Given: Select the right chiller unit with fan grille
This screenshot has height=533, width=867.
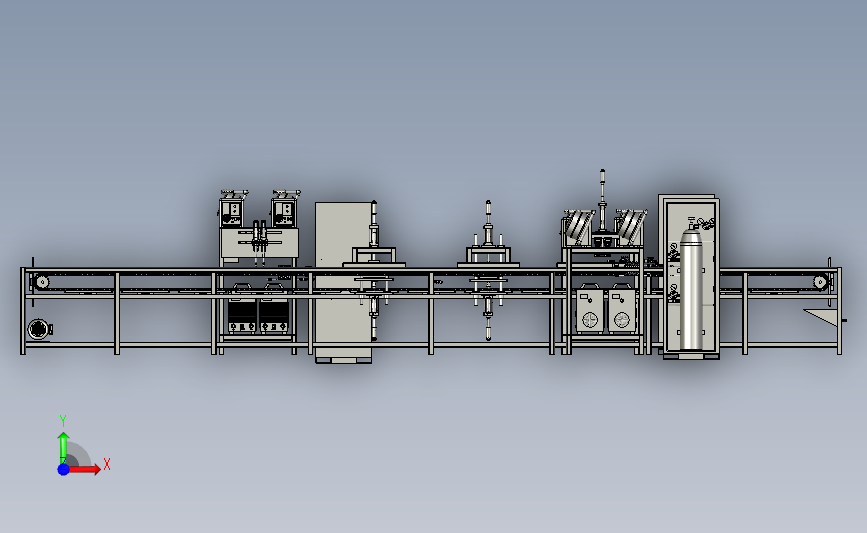Looking at the screenshot, I should [x=622, y=310].
